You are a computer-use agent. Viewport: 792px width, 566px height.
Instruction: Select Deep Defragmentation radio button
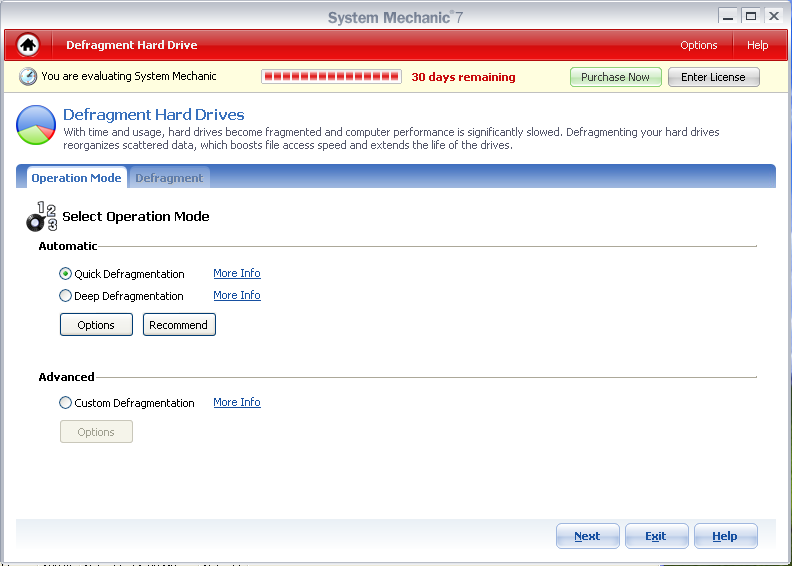coord(65,295)
